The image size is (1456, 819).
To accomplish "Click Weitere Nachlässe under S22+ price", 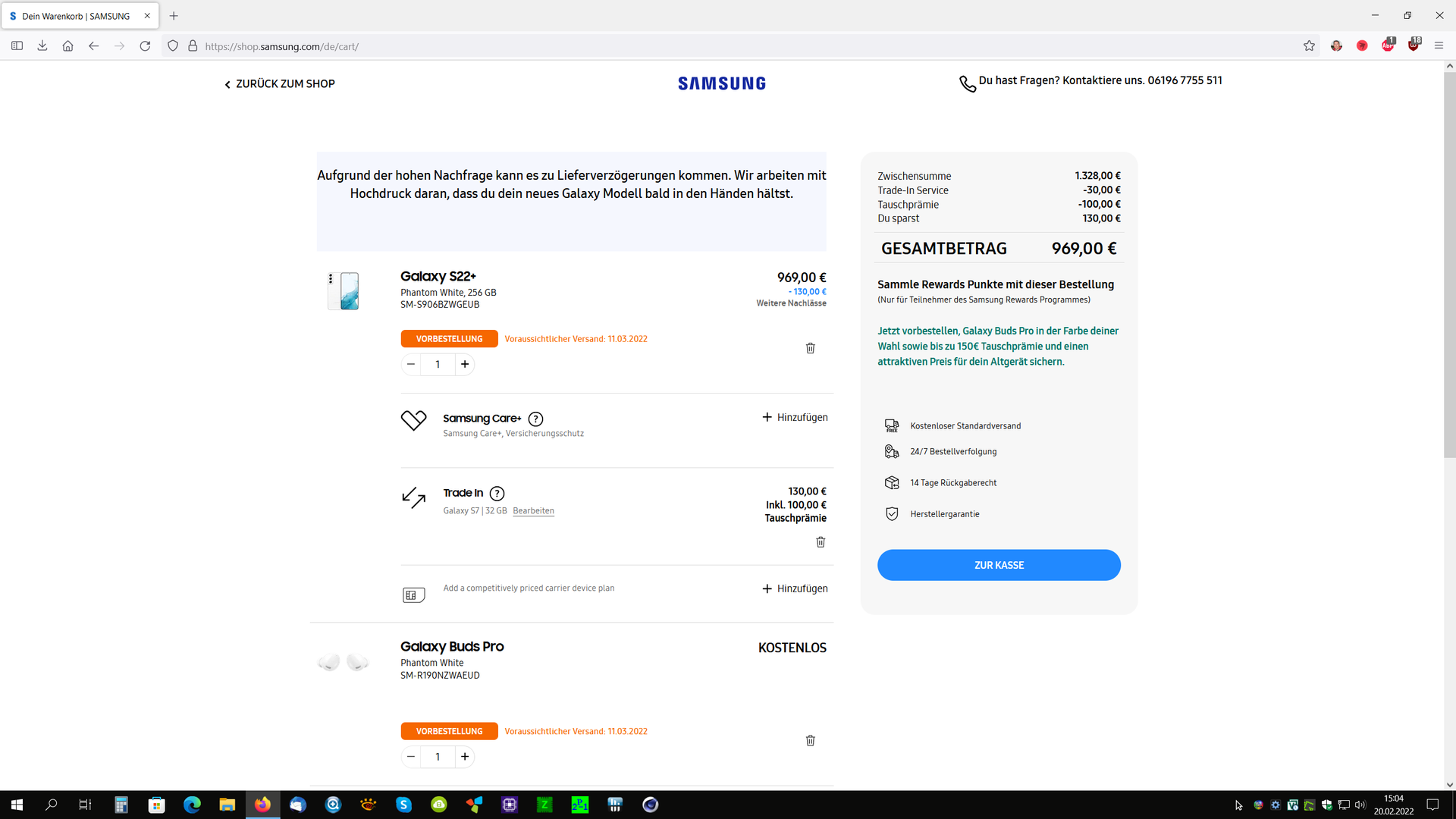I will (791, 303).
